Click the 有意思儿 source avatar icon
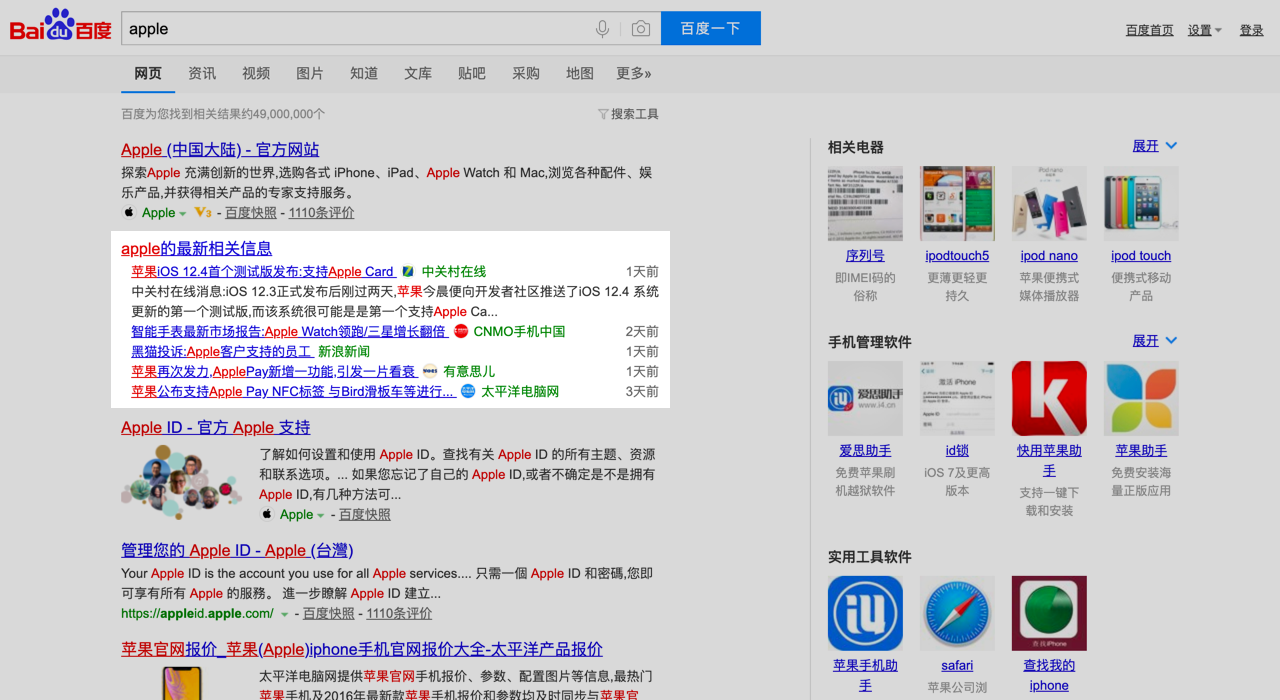Screen dimensions: 1280x700 click(430, 372)
